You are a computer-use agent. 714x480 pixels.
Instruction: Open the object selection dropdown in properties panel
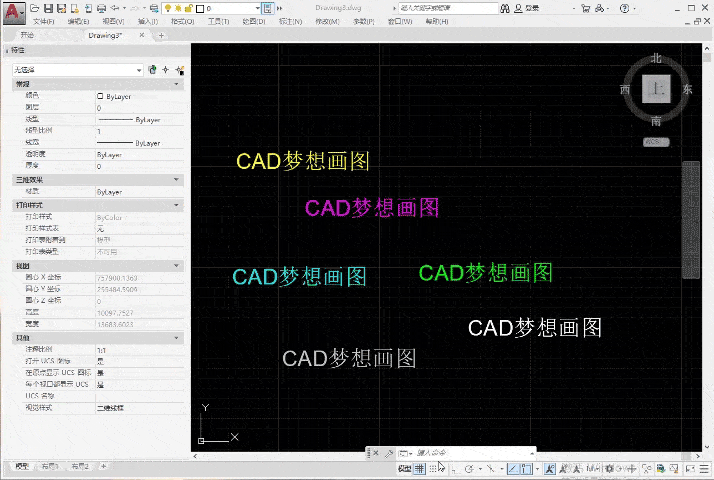(x=77, y=70)
